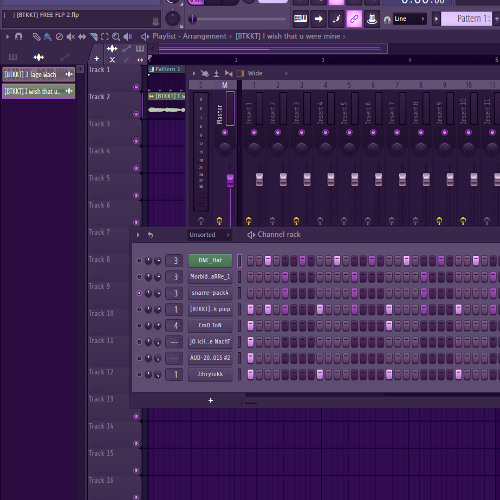Click the step edit arrow button
Image resolution: width=500 pixels, height=500 pixels.
318,19
